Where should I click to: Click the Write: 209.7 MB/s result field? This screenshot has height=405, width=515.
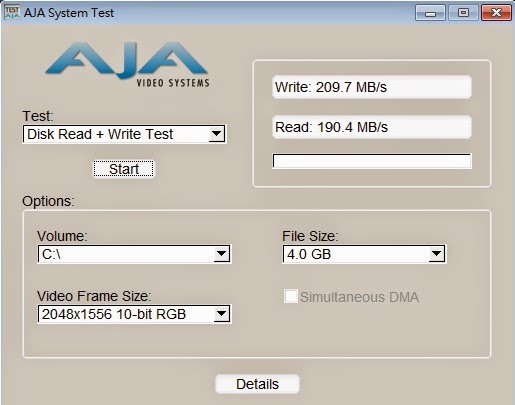click(372, 87)
